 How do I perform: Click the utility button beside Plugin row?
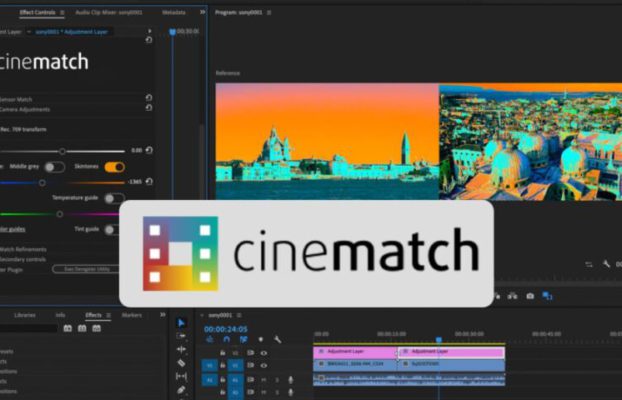pos(85,269)
